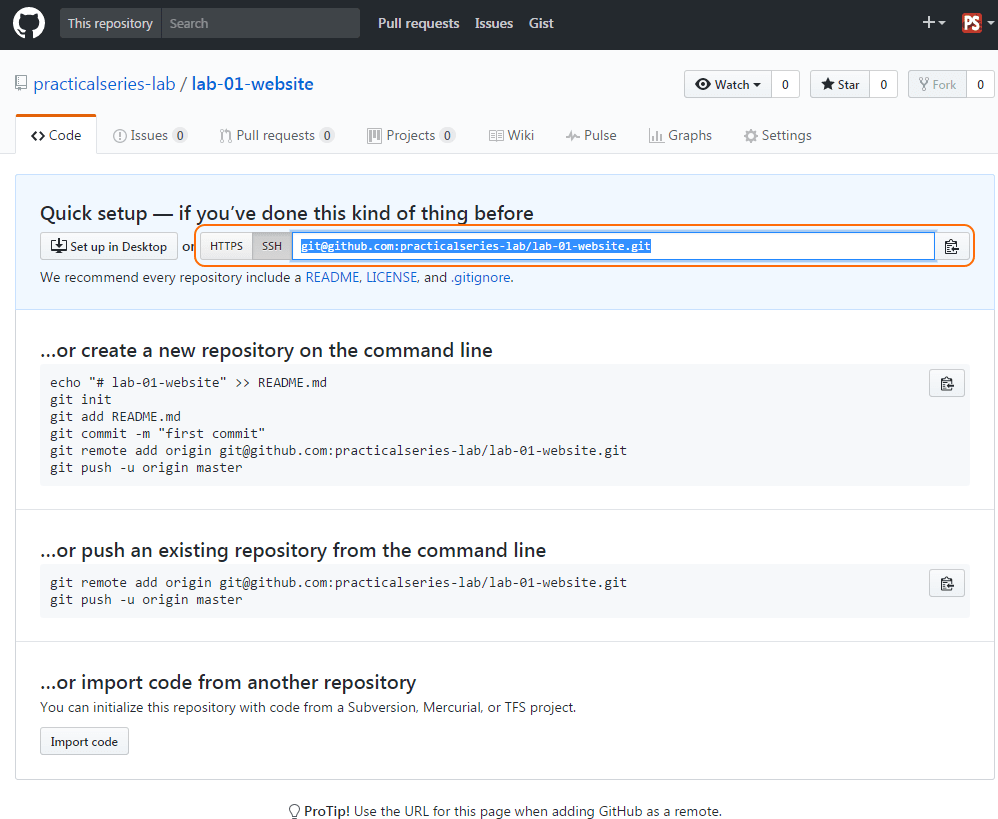Switch clone URL to SSH
Viewport: 998px width, 819px height.
click(272, 246)
